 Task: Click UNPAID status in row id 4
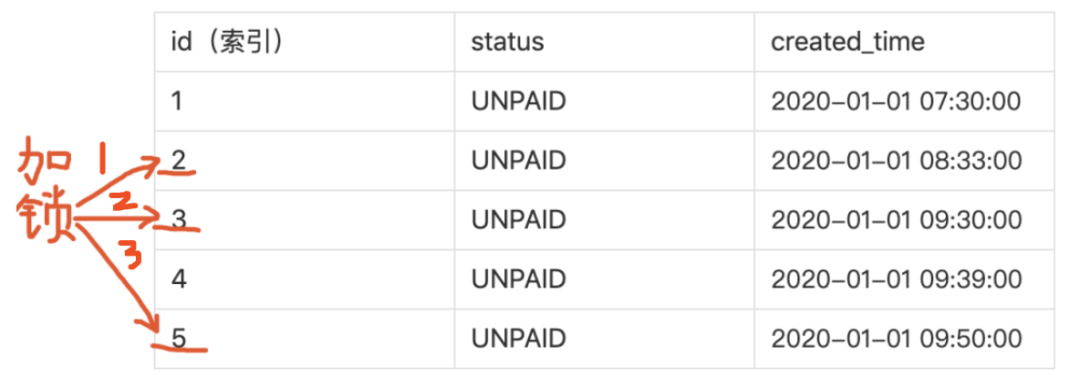pyautogui.click(x=518, y=280)
